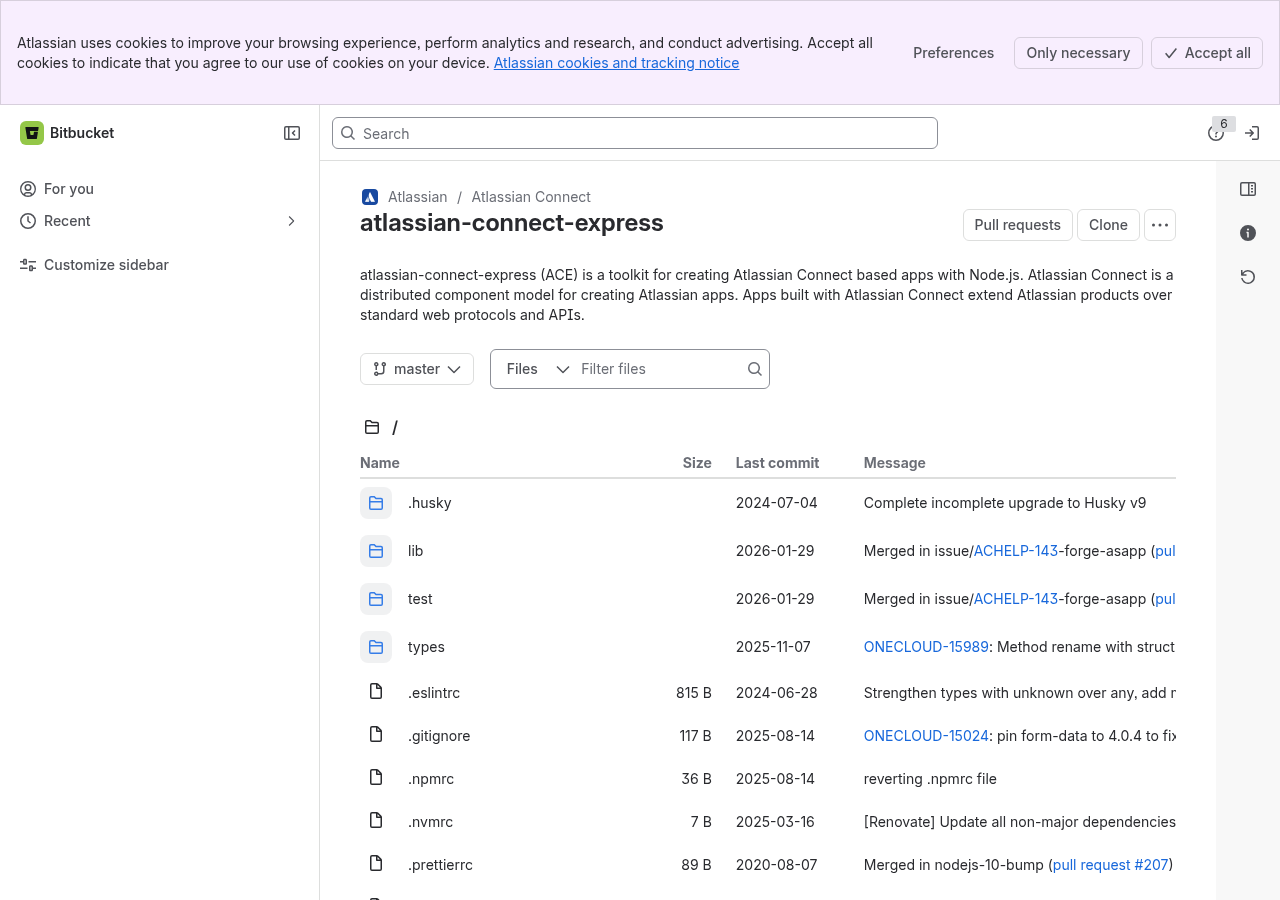Click commit date 2024-07-04

tap(777, 503)
